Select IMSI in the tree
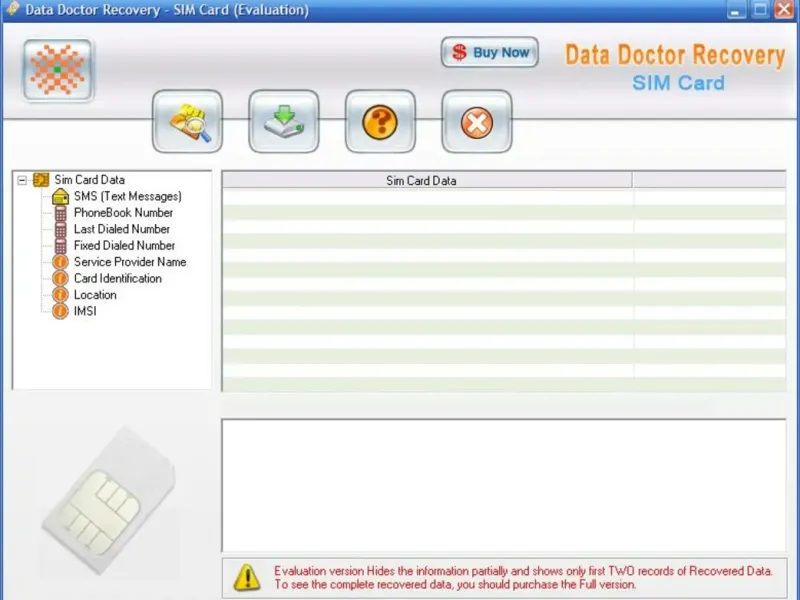 coord(85,311)
